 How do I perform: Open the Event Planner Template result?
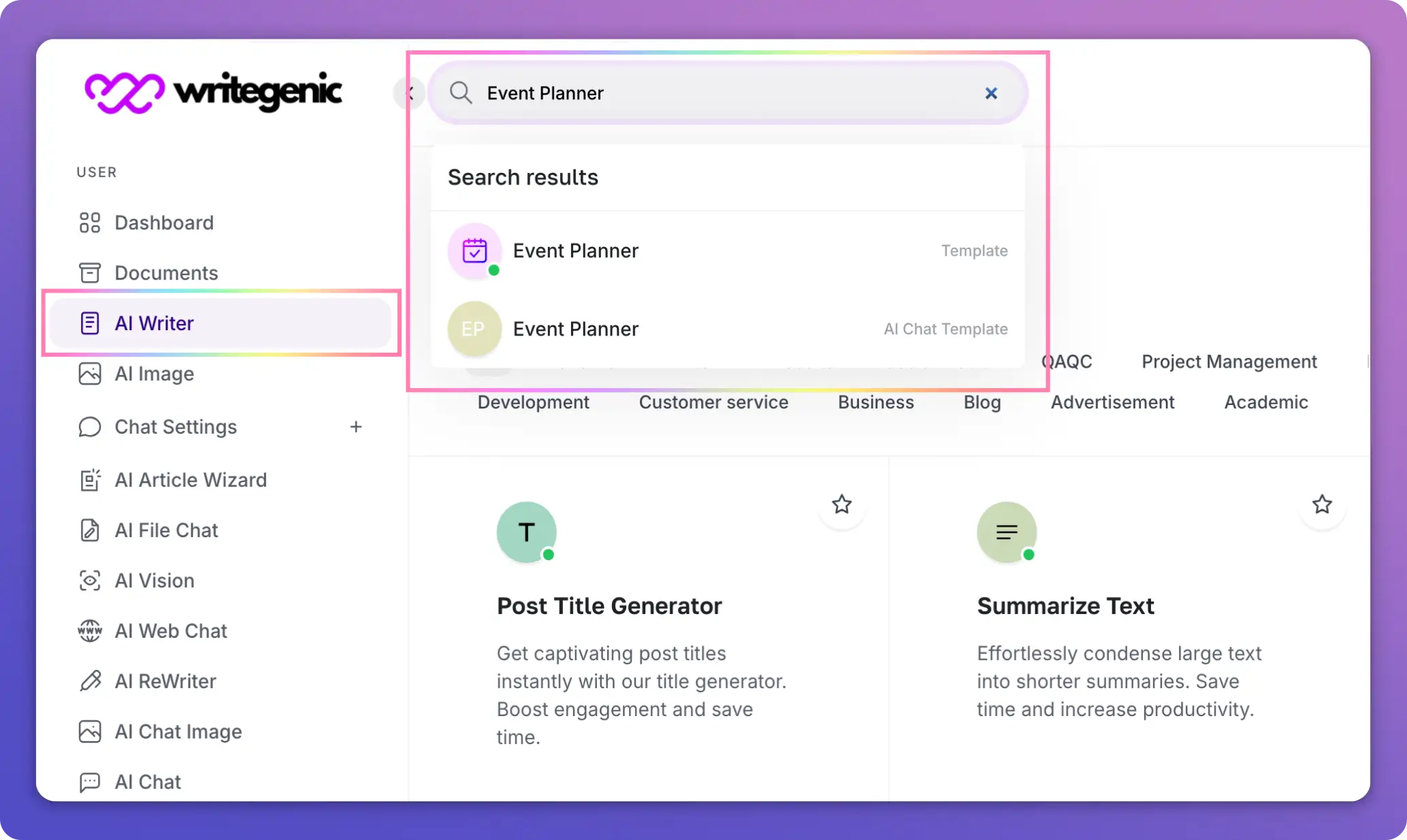(728, 251)
